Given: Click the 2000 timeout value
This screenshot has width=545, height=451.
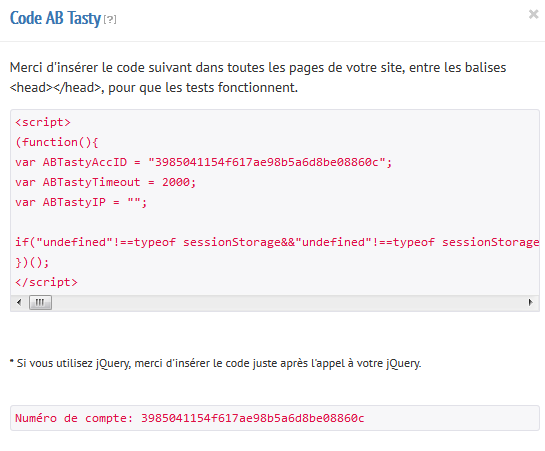Looking at the screenshot, I should click(176, 182).
